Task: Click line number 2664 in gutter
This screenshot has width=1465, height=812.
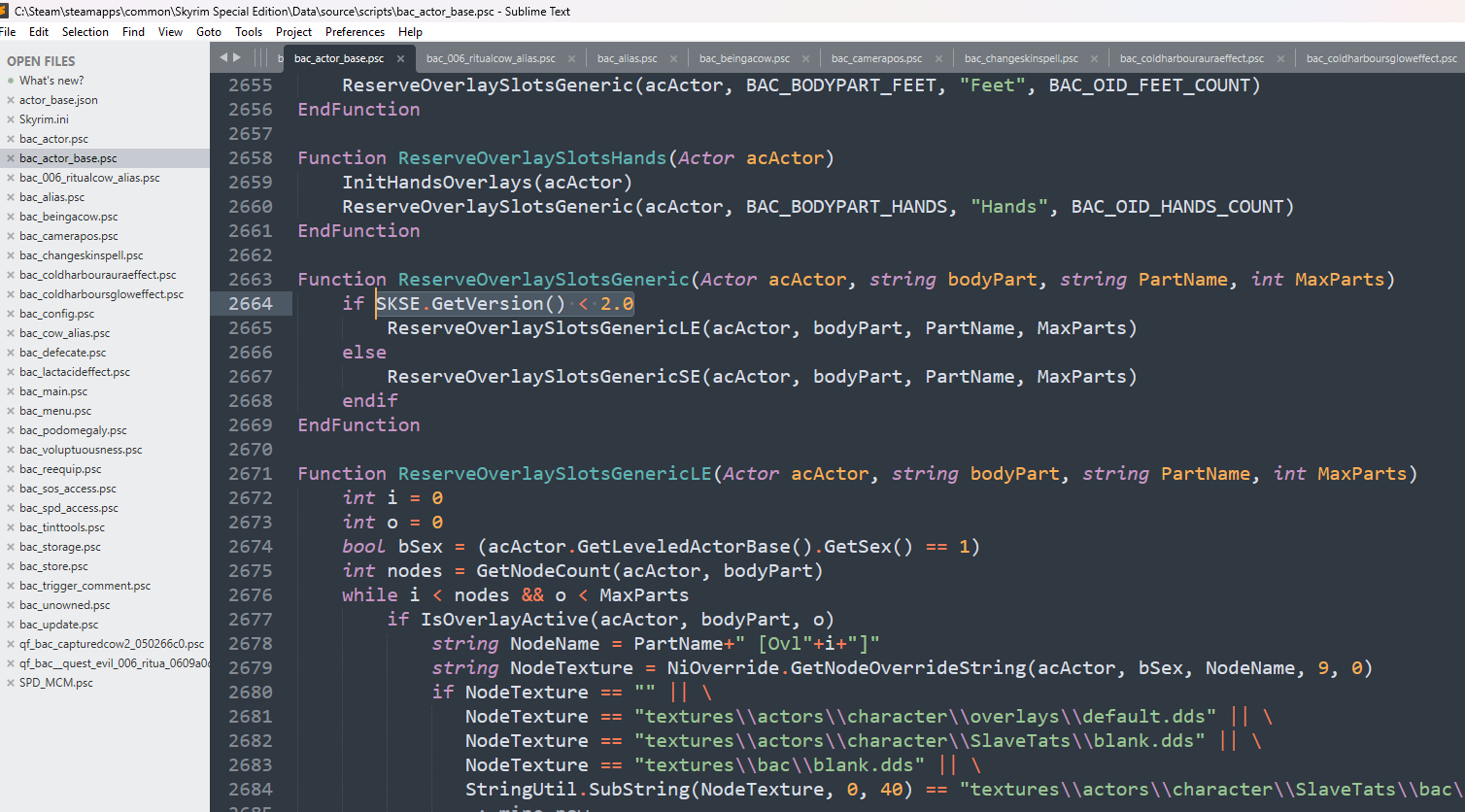Action: pyautogui.click(x=251, y=304)
